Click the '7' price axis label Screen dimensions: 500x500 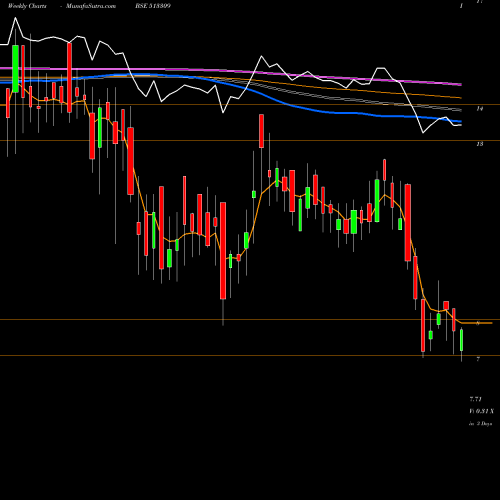[478, 359]
